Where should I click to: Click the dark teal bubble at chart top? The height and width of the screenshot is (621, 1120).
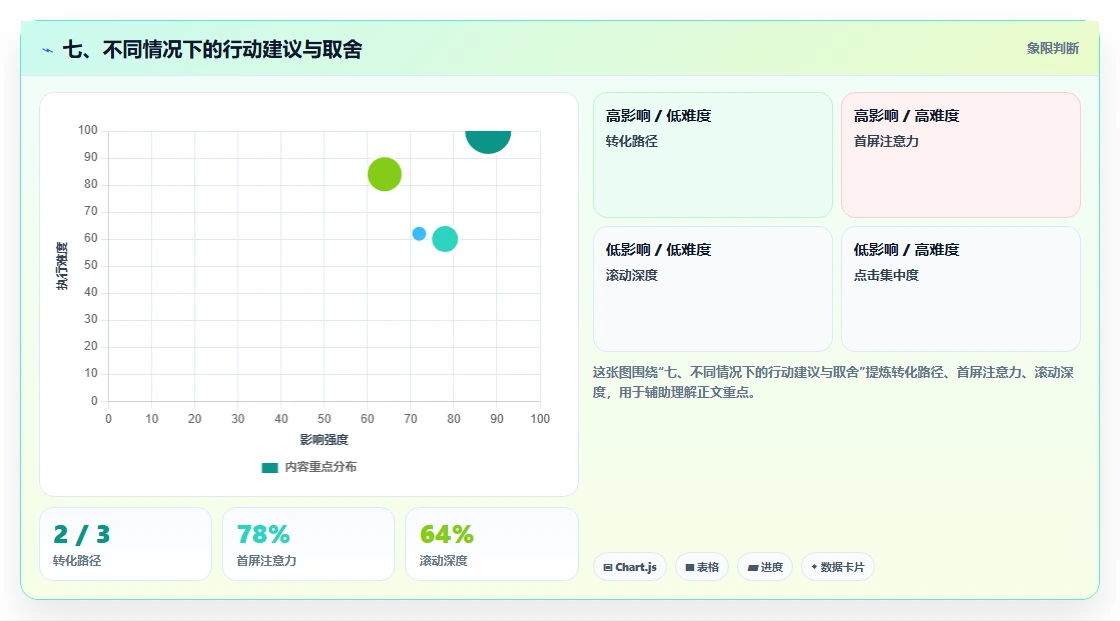point(488,141)
